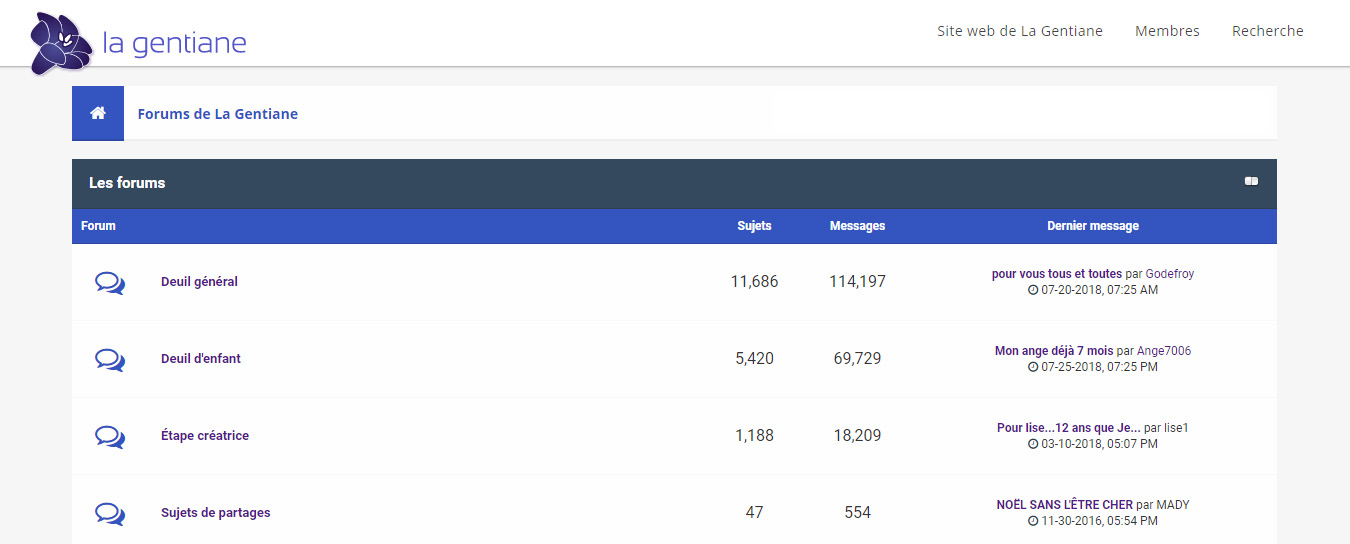Click the Étape créatrice forum bubble icon
This screenshot has width=1350, height=544.
tap(110, 437)
